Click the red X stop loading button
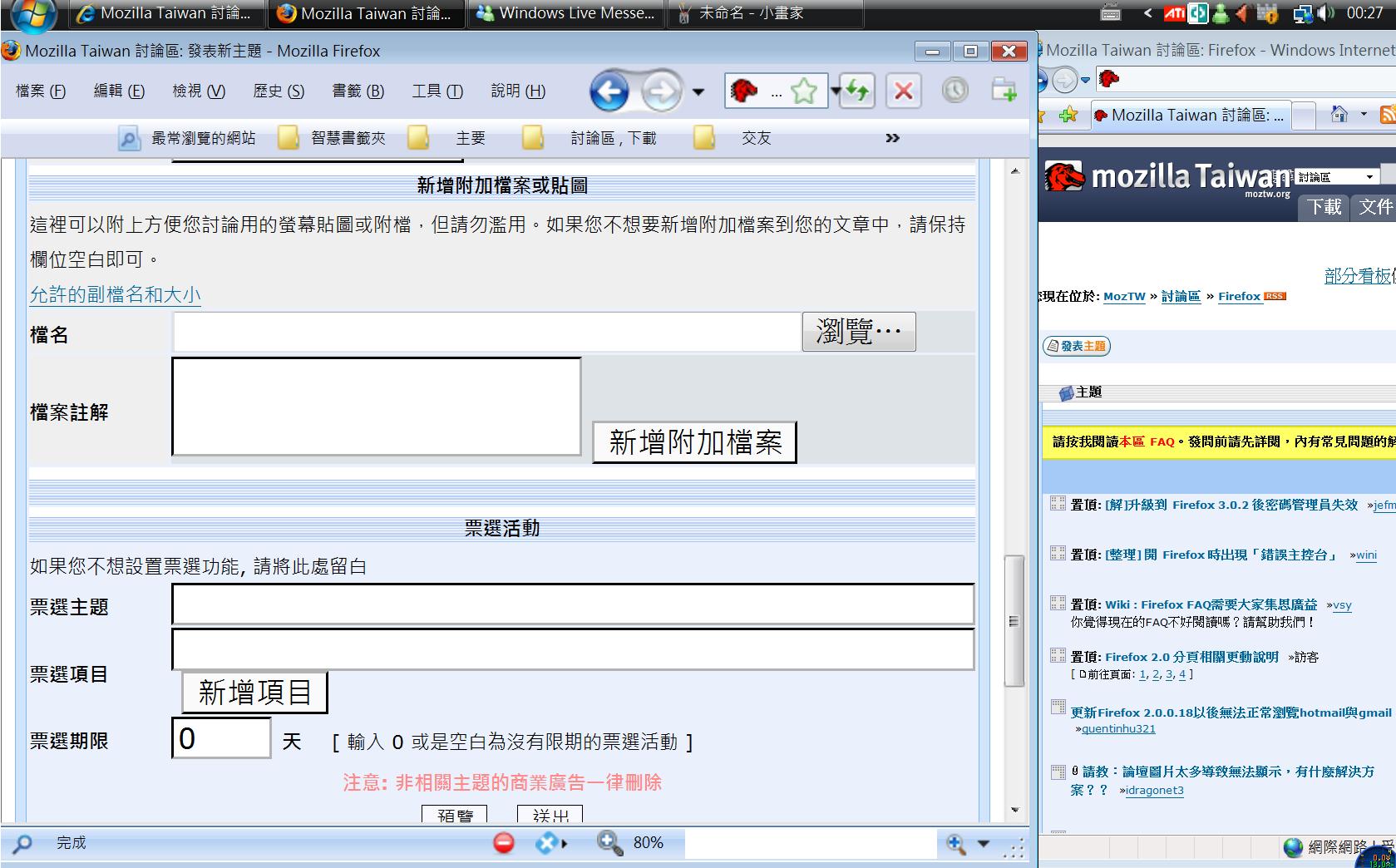 [904, 91]
